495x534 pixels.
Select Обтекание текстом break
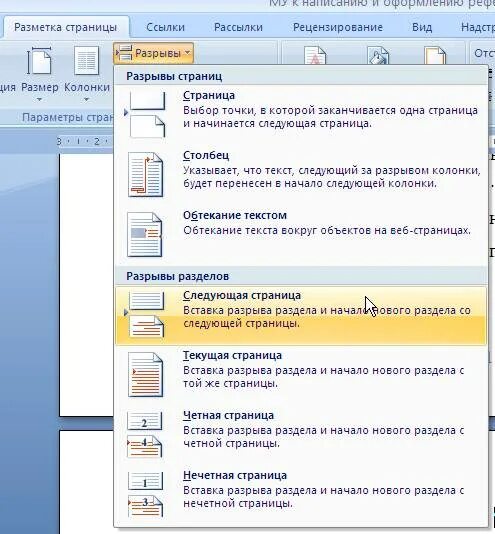pos(301,235)
